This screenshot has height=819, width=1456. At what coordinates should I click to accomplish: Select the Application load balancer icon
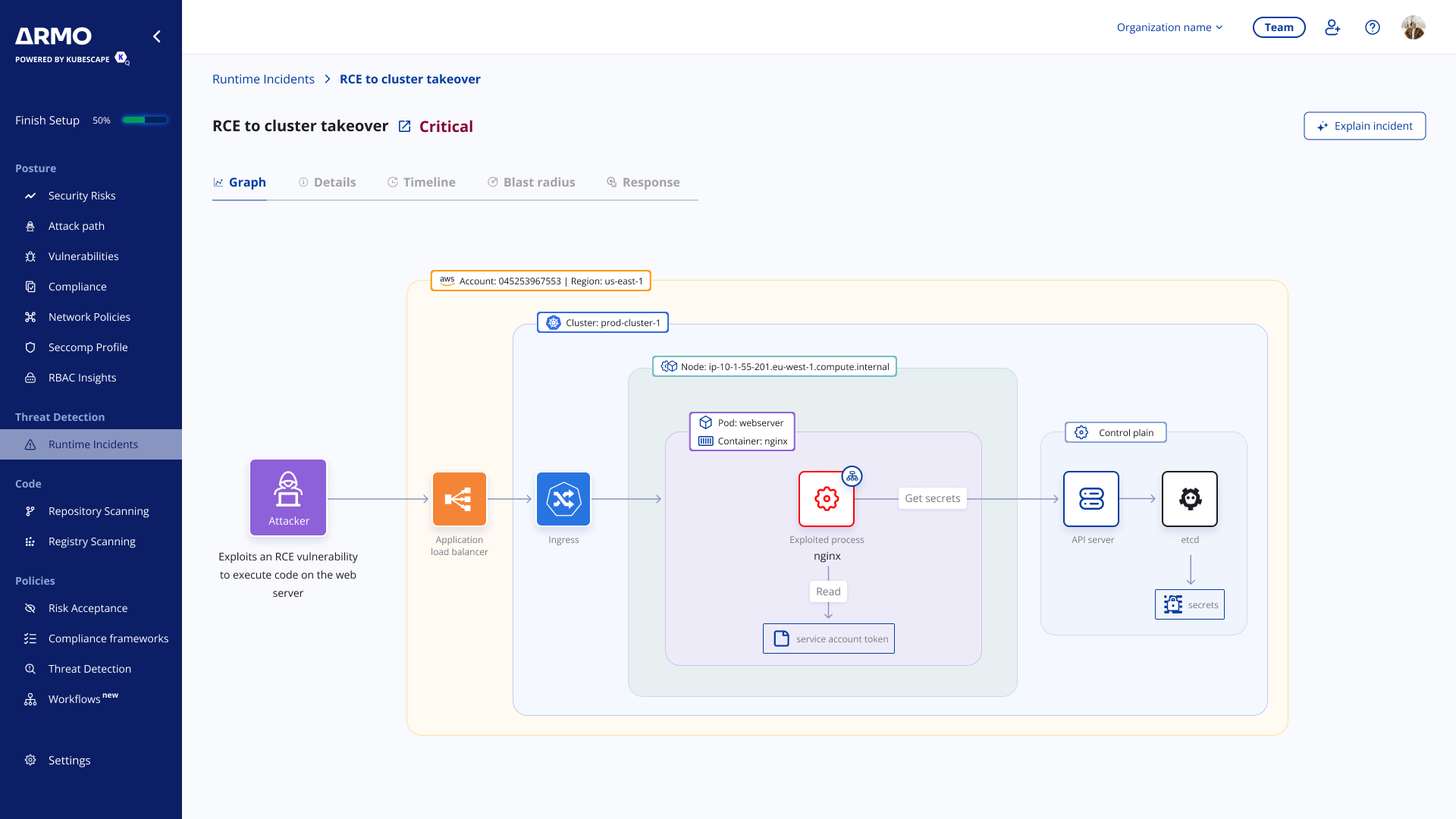[460, 499]
